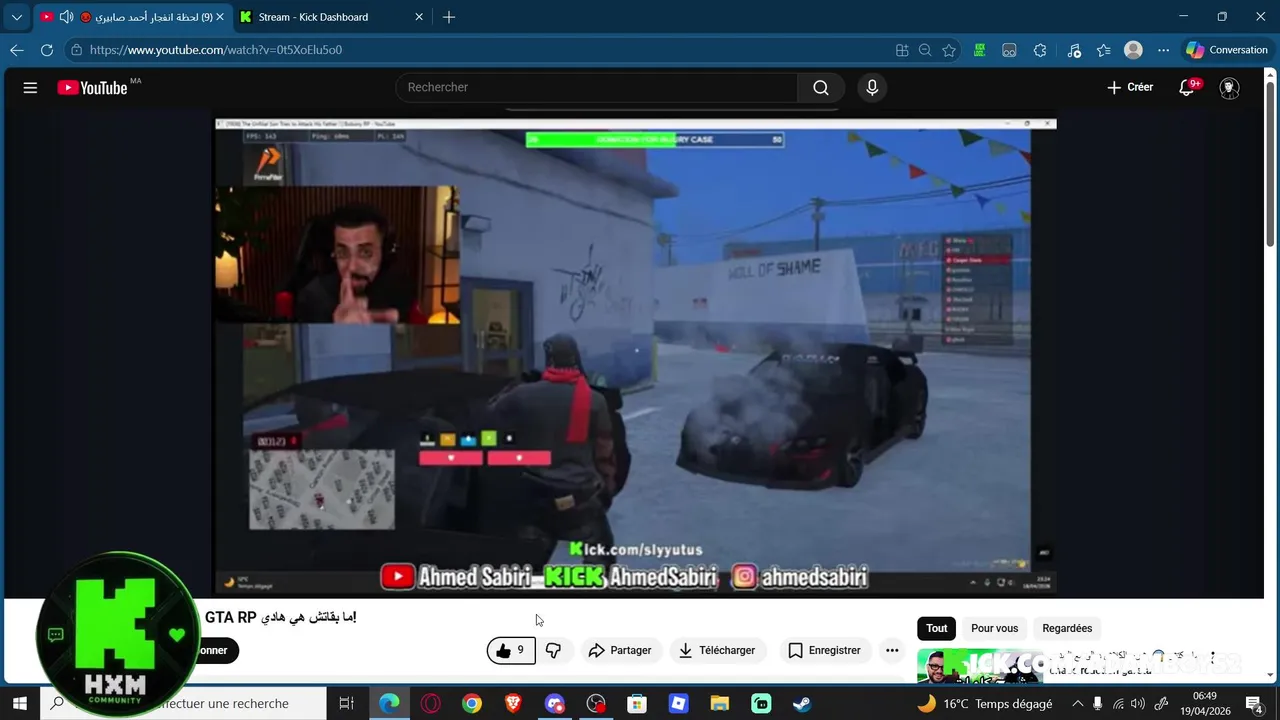The image size is (1280, 720).
Task: Open the Edge favorites list icon
Action: pyautogui.click(x=1104, y=50)
